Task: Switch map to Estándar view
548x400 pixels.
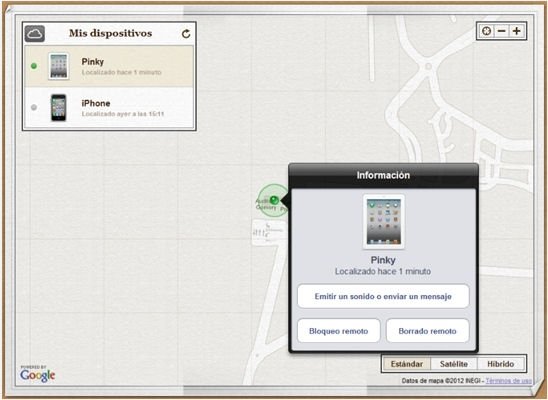Action: tap(407, 364)
